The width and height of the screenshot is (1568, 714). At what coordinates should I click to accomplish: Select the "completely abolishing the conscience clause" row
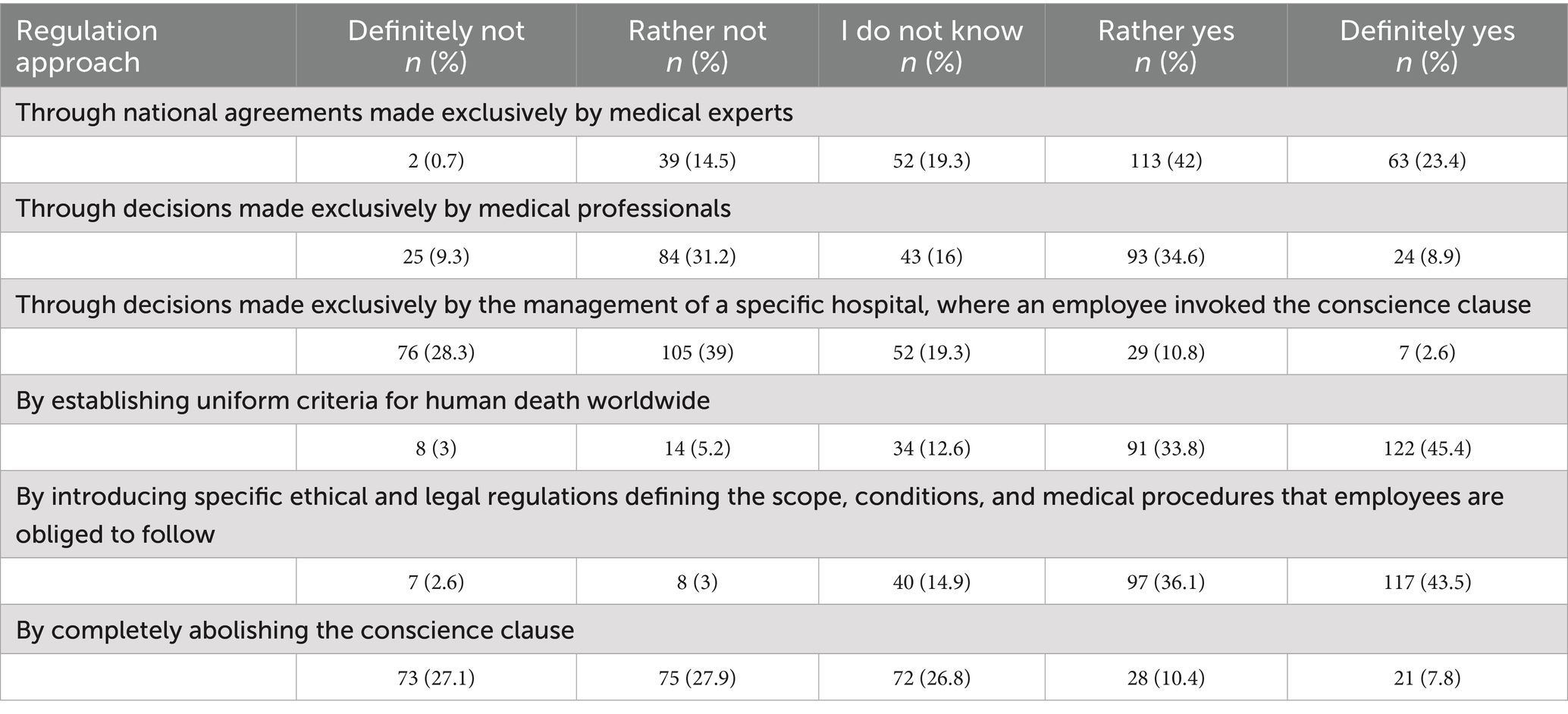295,631
